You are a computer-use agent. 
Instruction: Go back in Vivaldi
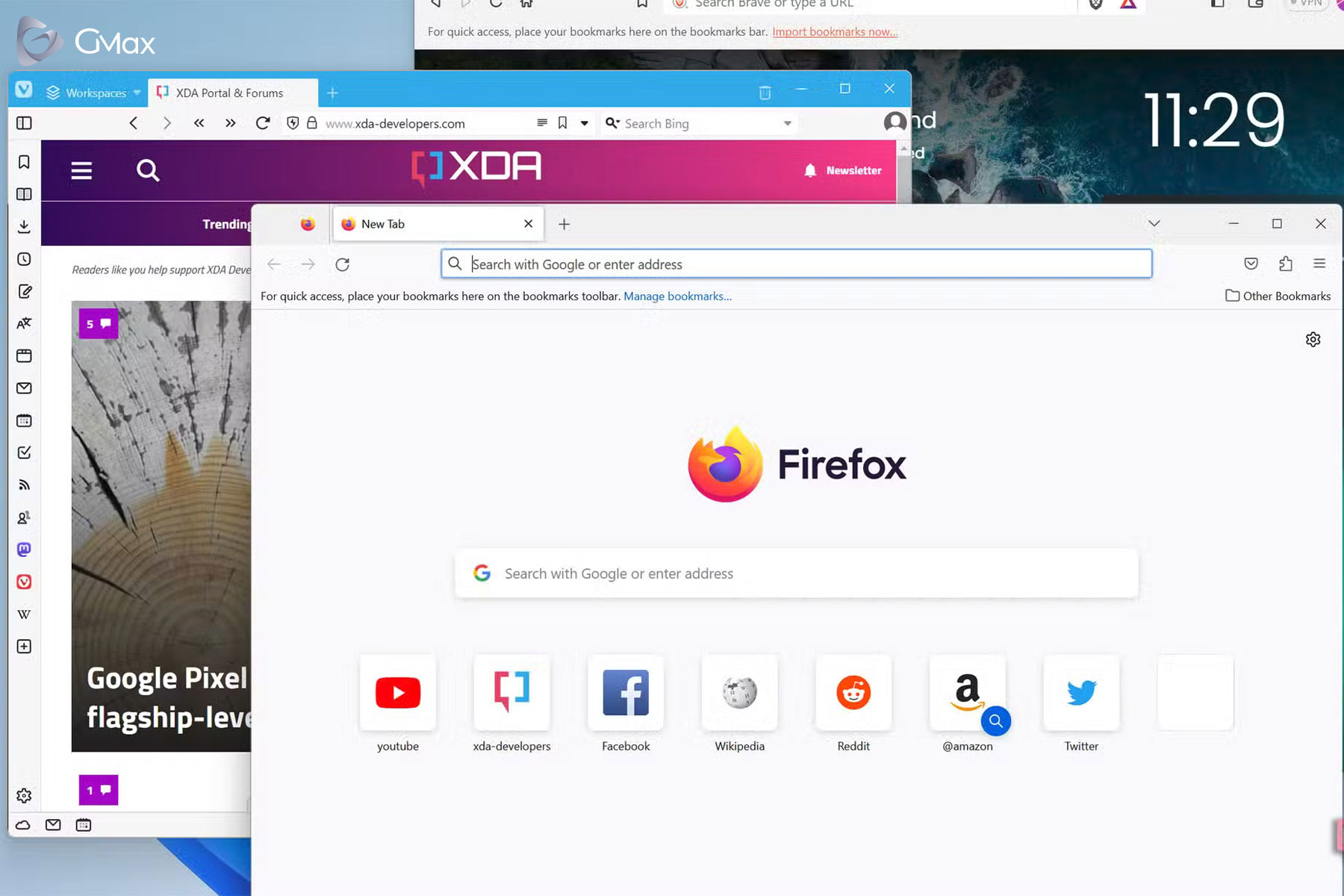[134, 123]
